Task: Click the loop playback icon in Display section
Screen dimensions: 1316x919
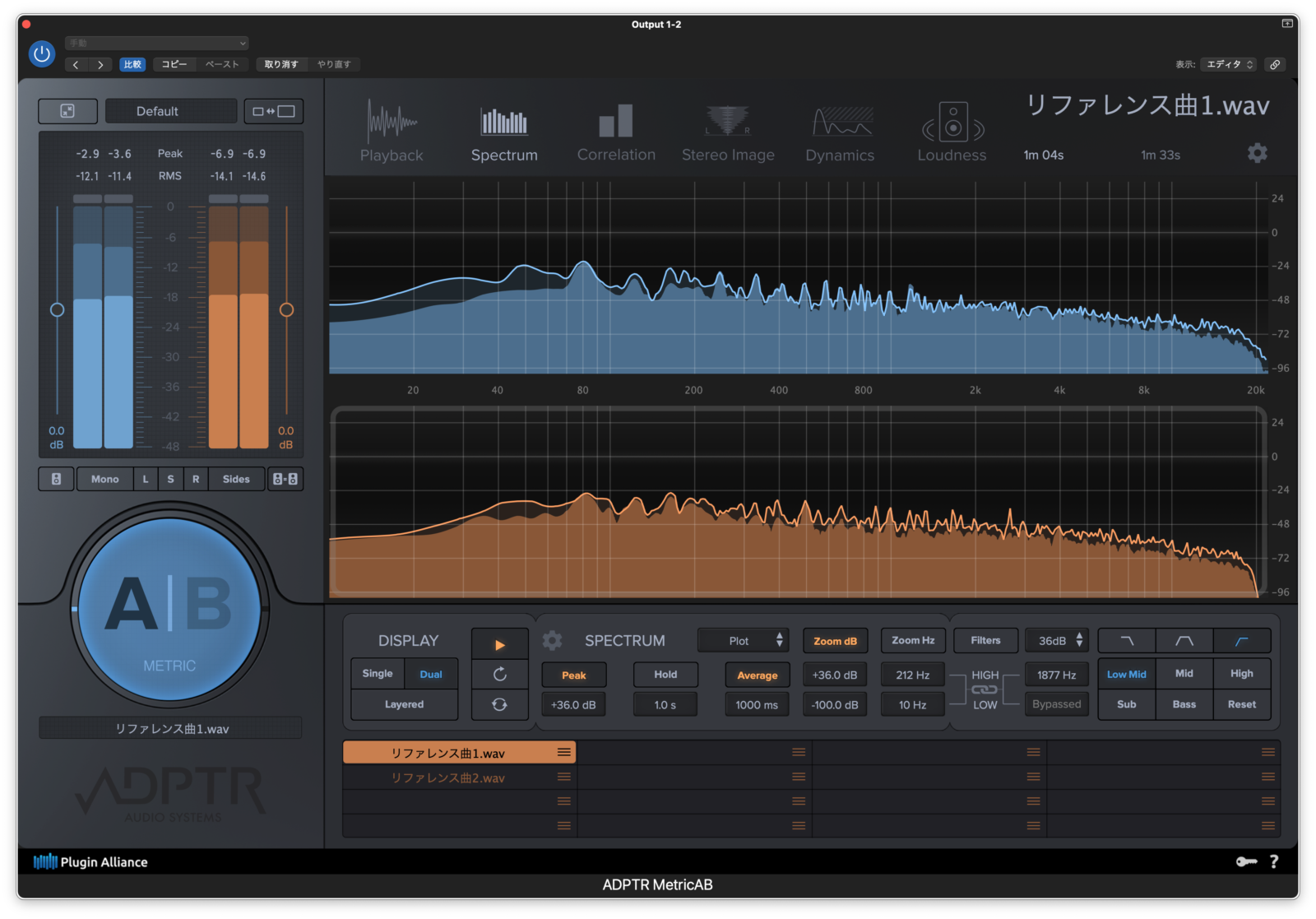Action: point(499,703)
